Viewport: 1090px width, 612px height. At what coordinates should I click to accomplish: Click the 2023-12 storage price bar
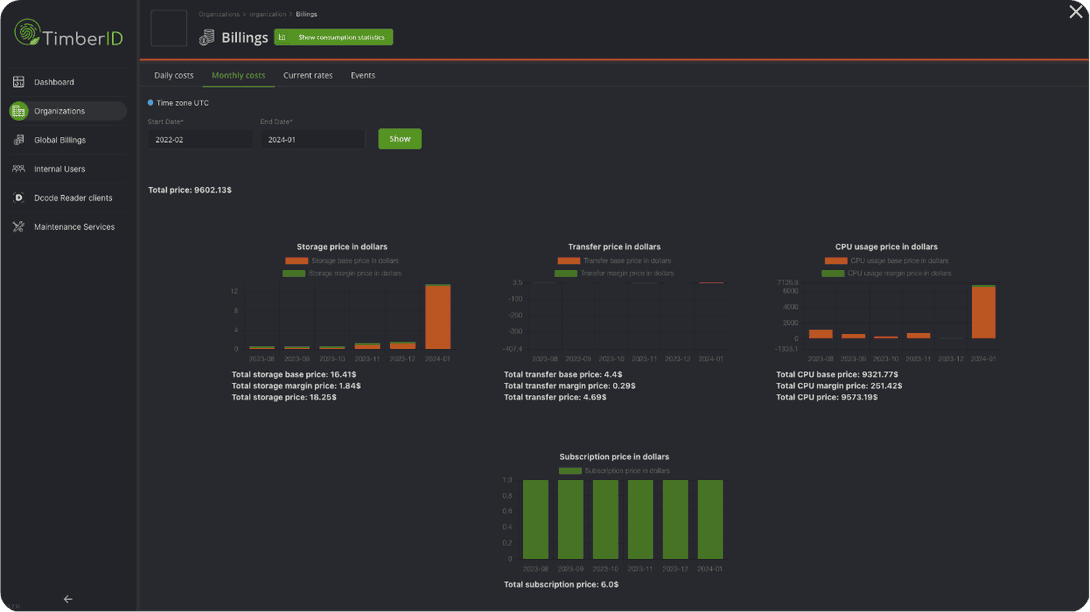(x=402, y=346)
